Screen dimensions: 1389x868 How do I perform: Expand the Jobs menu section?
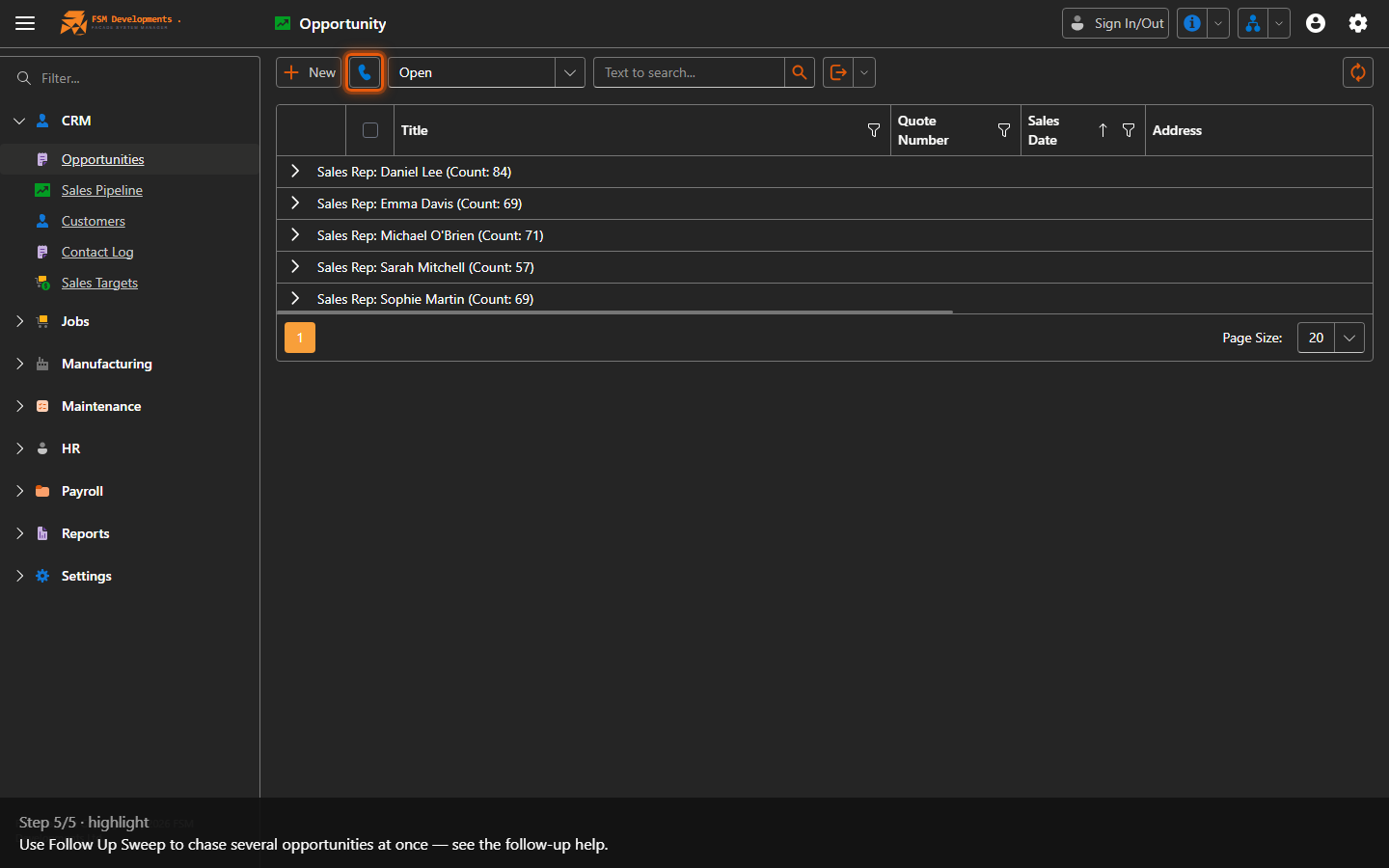pyautogui.click(x=19, y=321)
